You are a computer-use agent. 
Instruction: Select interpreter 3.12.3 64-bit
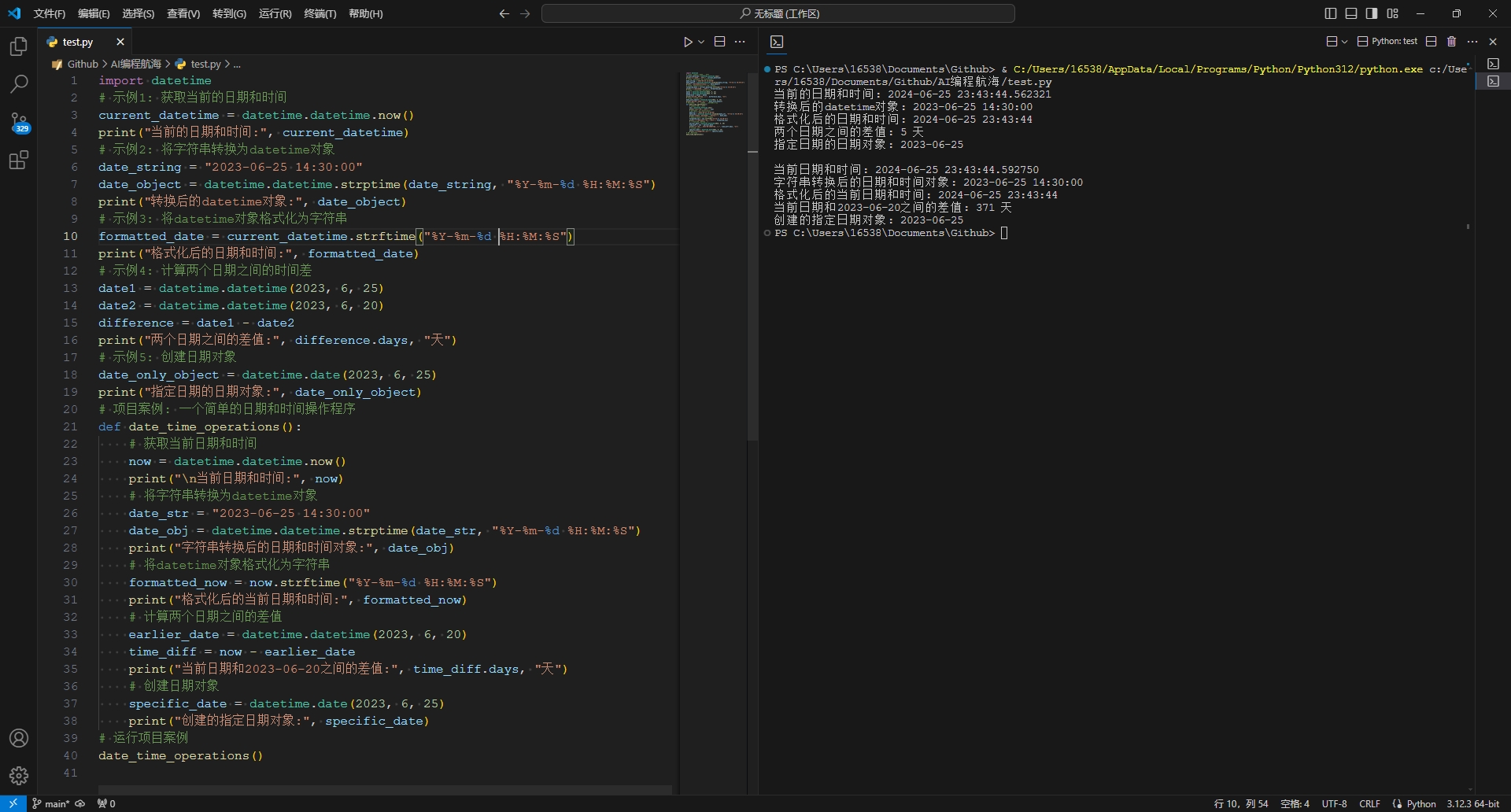[1472, 803]
